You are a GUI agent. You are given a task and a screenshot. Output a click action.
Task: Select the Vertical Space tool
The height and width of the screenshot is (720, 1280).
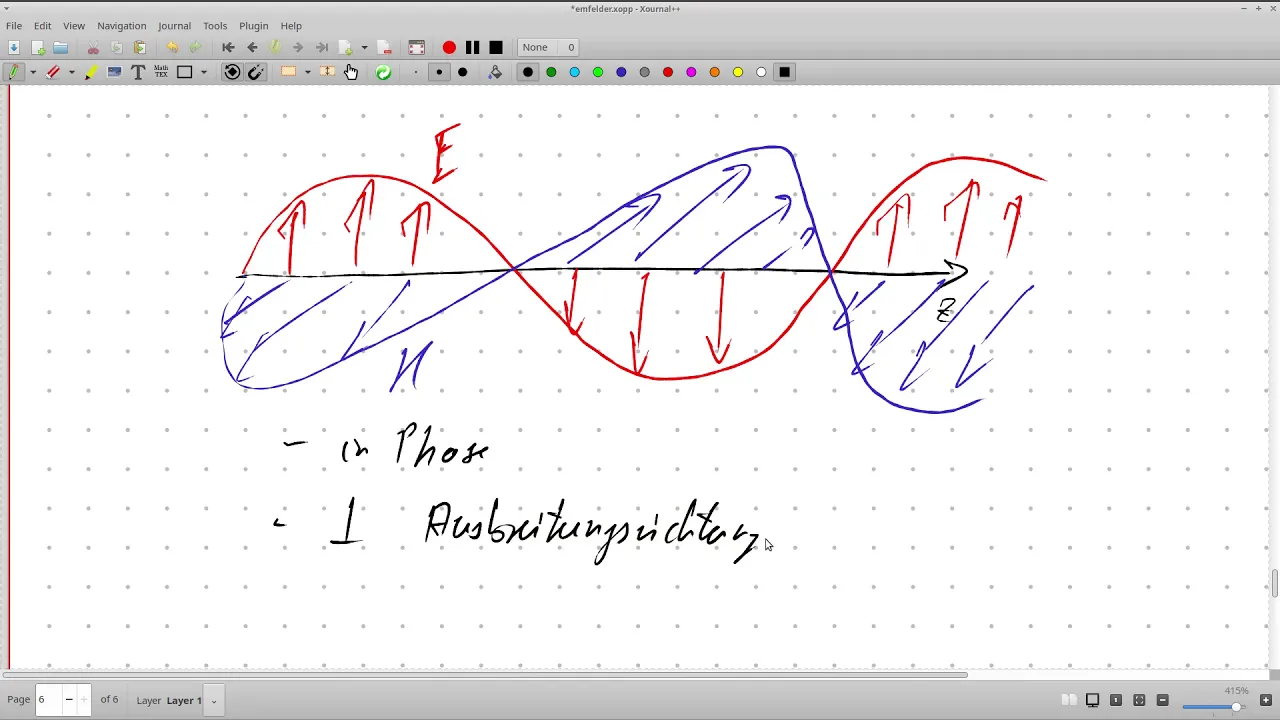(x=327, y=72)
